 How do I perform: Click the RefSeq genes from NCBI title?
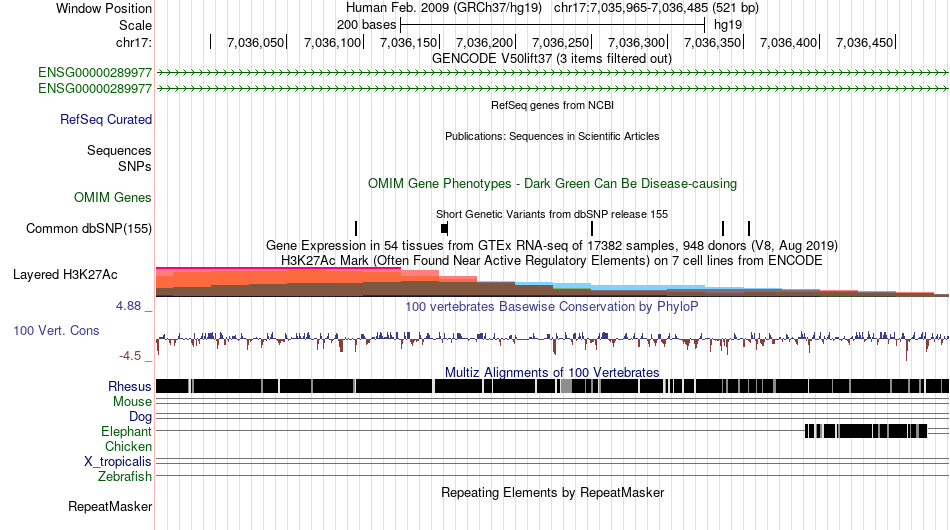(553, 105)
